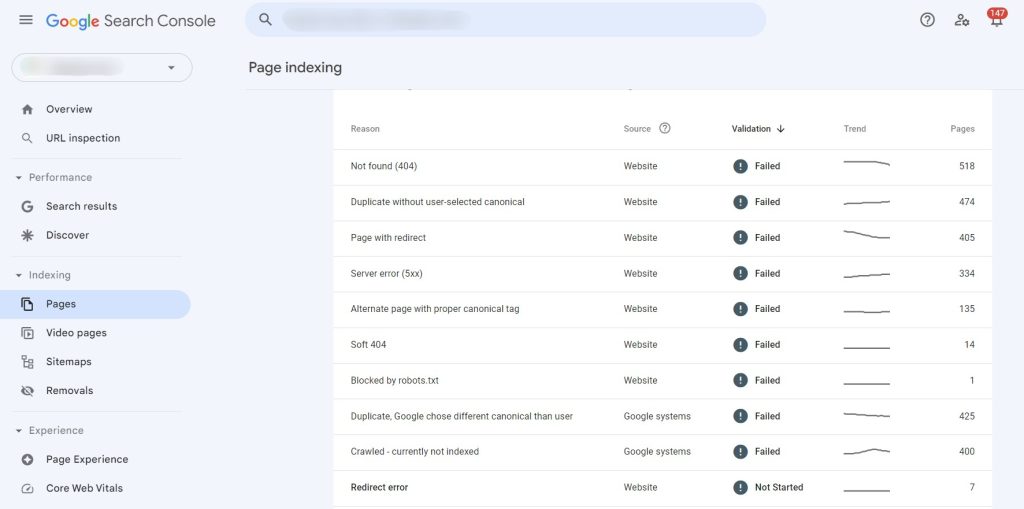Viewport: 1024px width, 509px height.
Task: Click trend sparkline for Crawled - currently not indexed
Action: (867, 452)
